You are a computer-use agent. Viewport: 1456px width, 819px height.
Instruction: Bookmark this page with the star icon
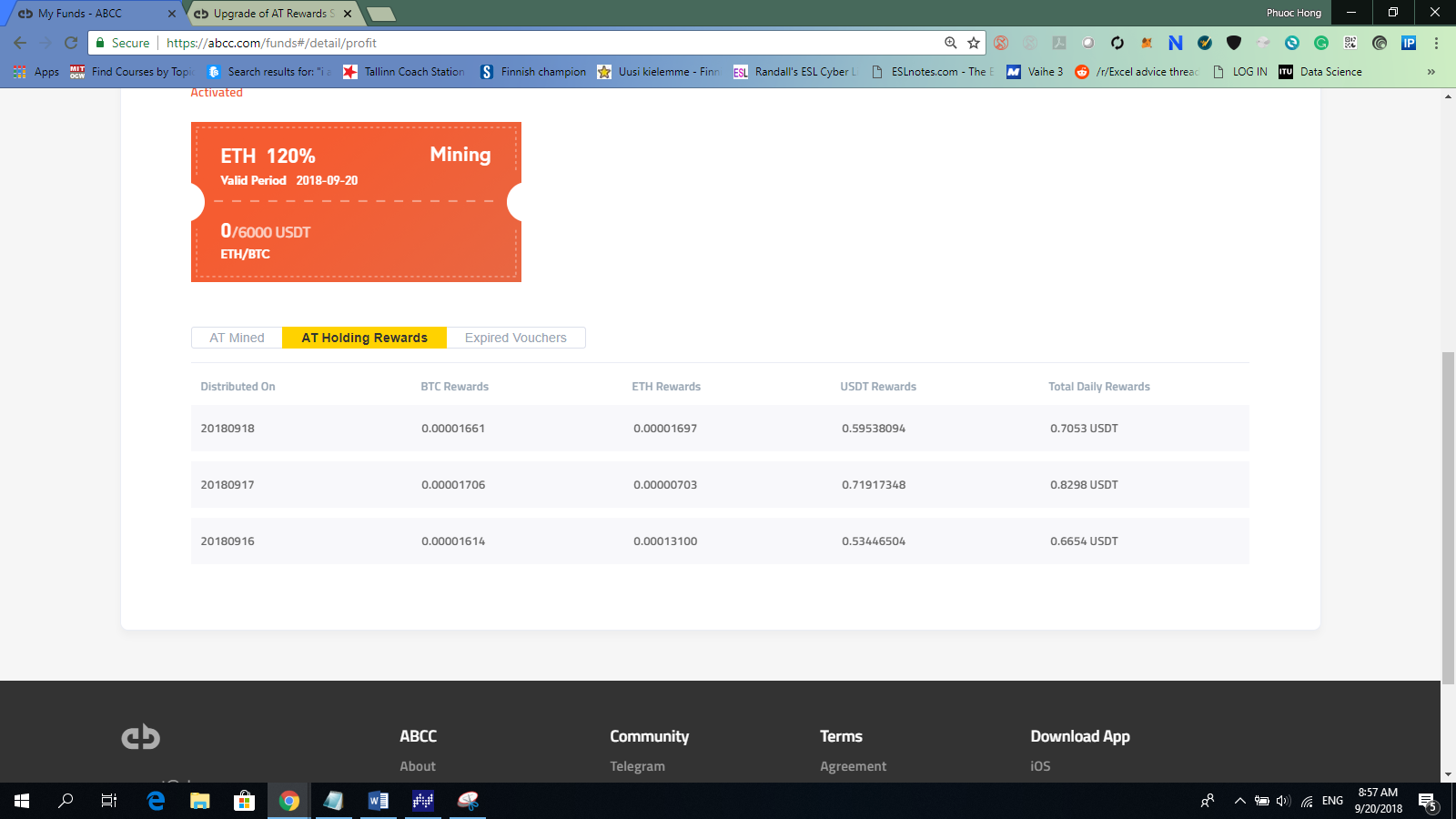[x=974, y=43]
